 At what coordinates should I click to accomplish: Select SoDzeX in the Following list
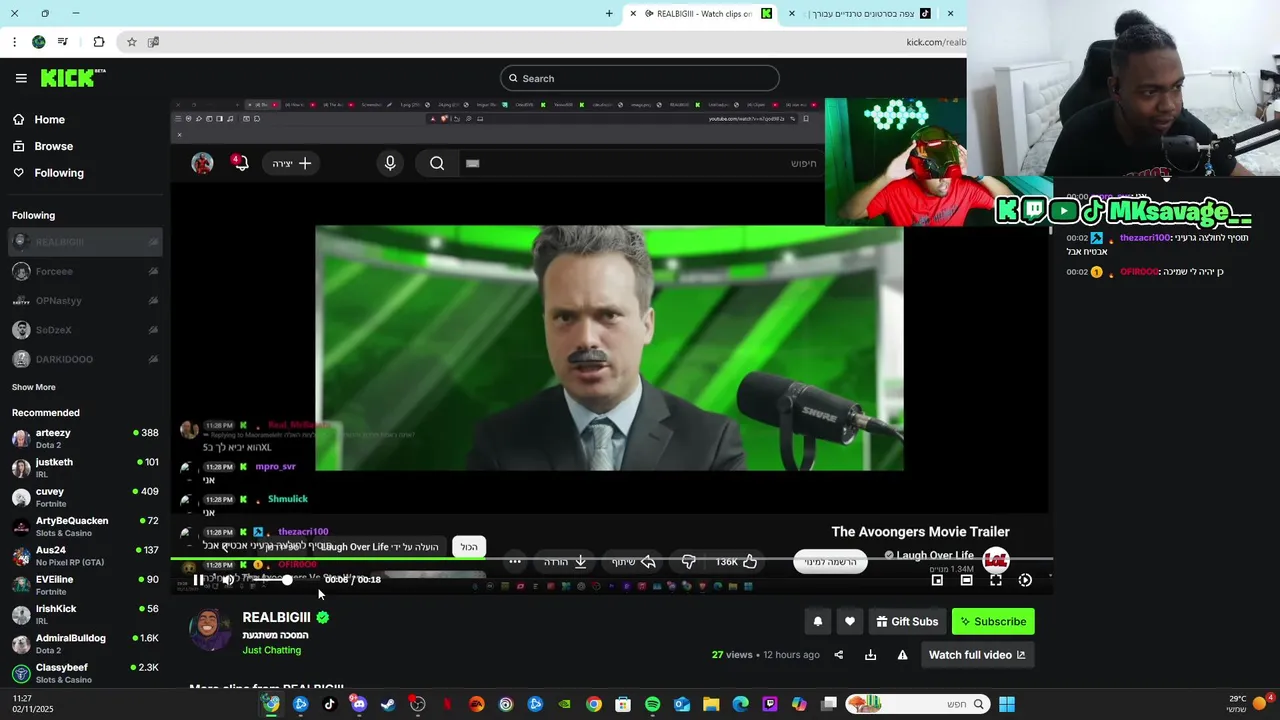pyautogui.click(x=85, y=330)
